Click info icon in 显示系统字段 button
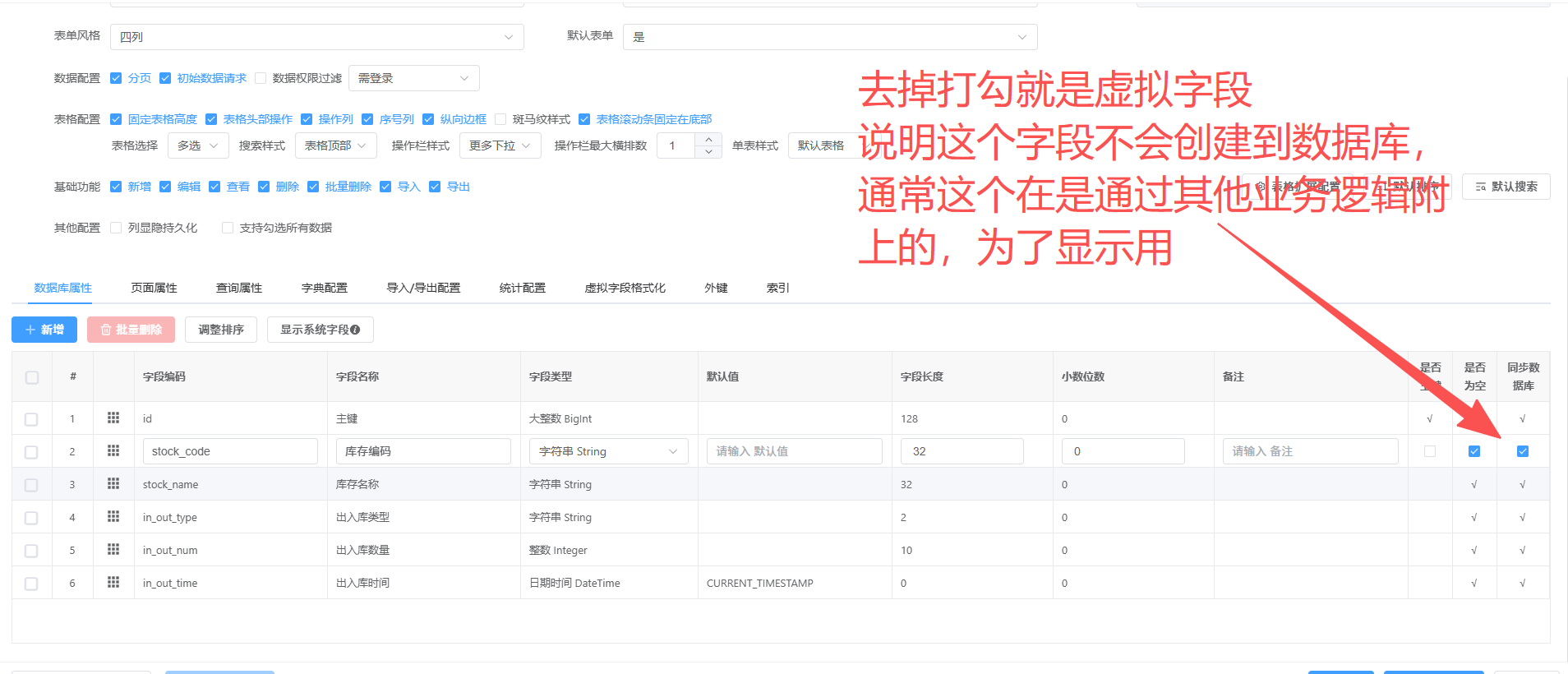Screen dimensions: 1568x674 coord(355,330)
